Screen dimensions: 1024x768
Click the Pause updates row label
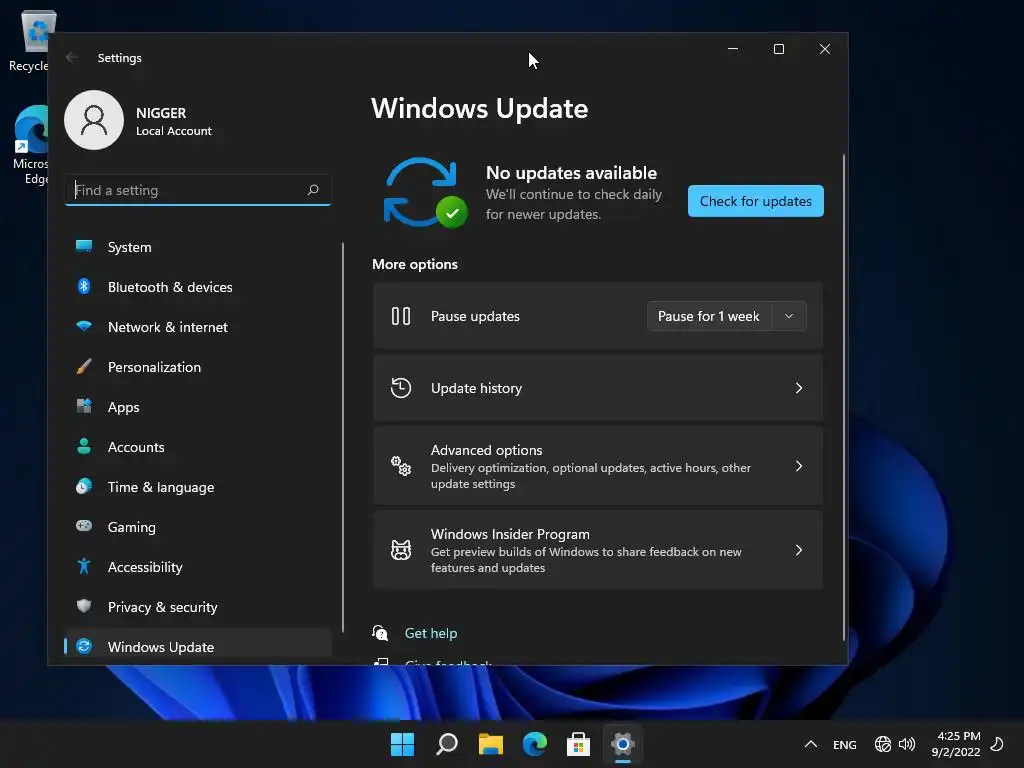(x=475, y=316)
